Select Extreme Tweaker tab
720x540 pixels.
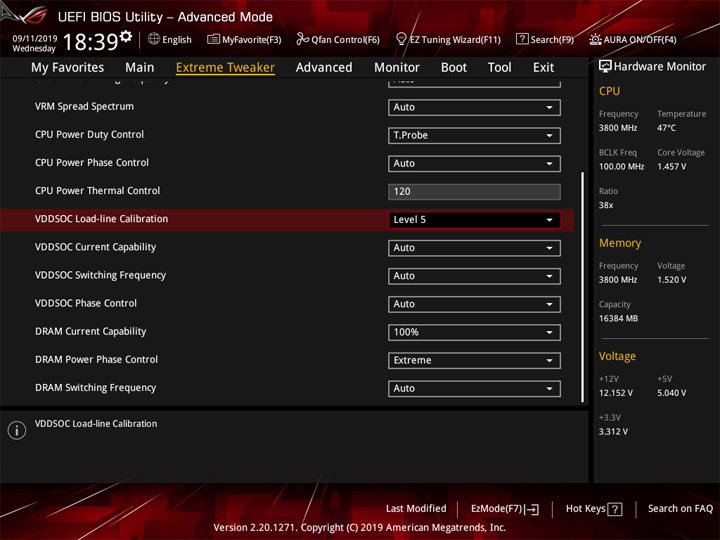pos(225,68)
